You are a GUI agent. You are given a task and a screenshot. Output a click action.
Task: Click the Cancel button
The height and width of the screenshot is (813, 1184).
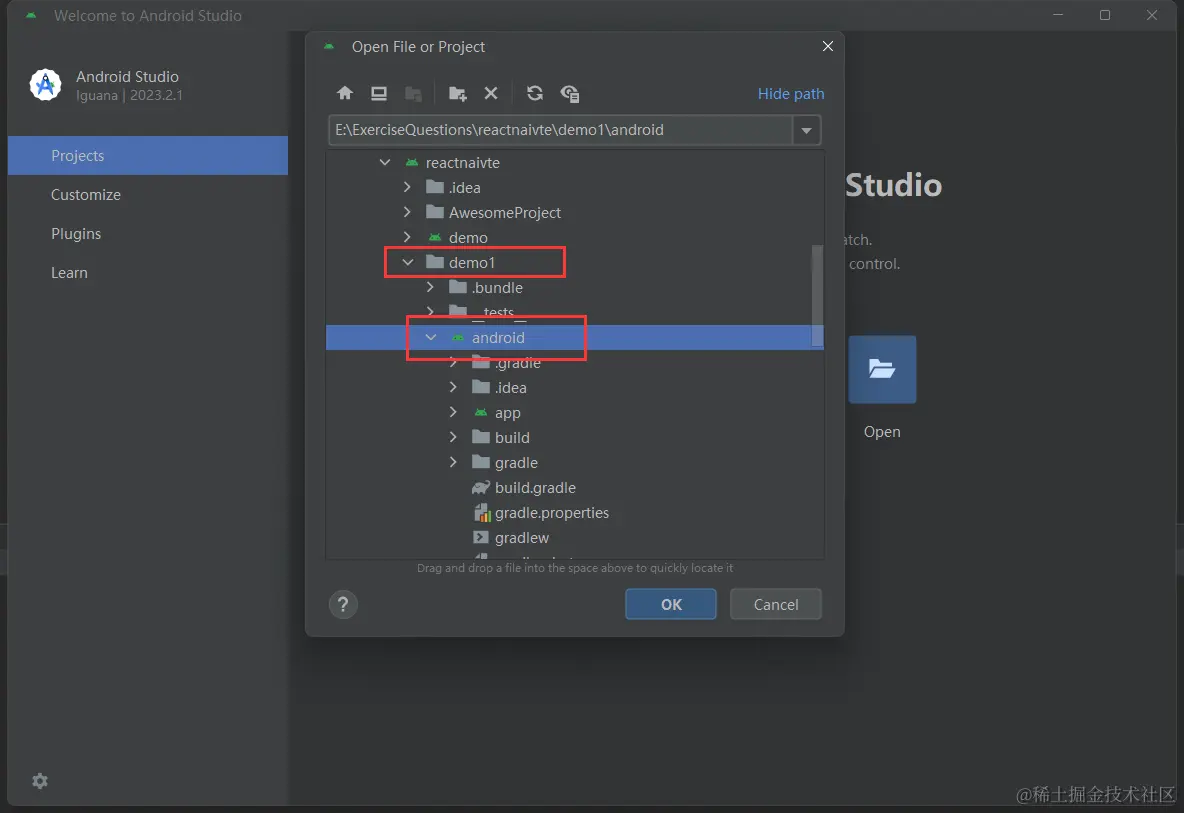coord(775,604)
